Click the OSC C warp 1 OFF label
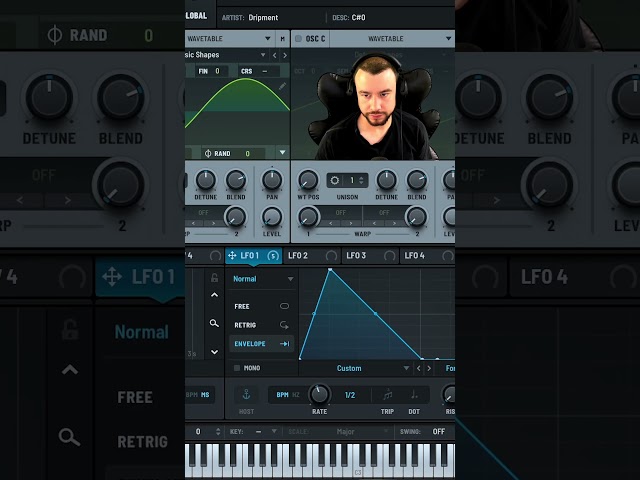640x480 pixels. (x=340, y=213)
